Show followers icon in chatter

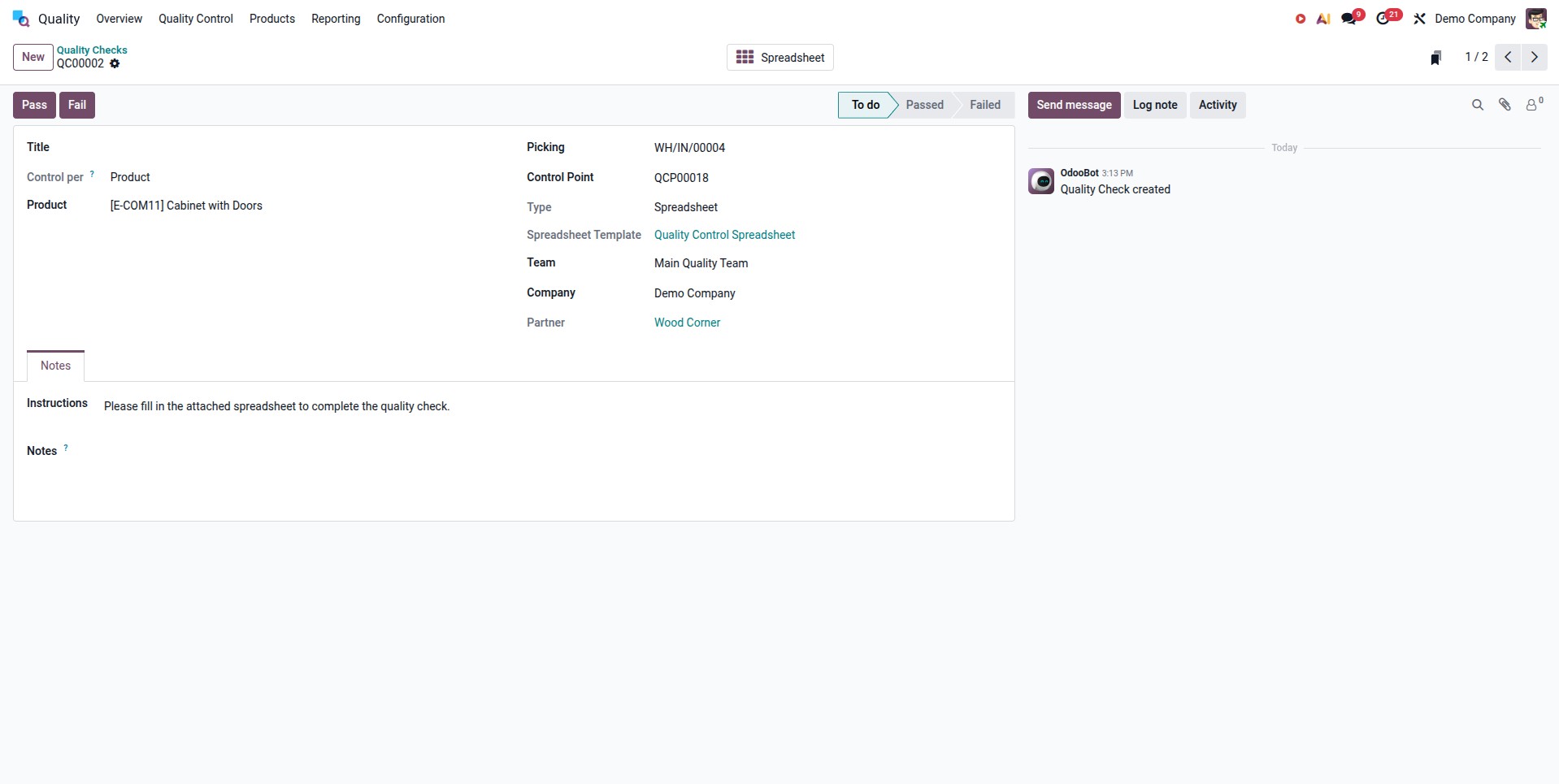pyautogui.click(x=1534, y=105)
